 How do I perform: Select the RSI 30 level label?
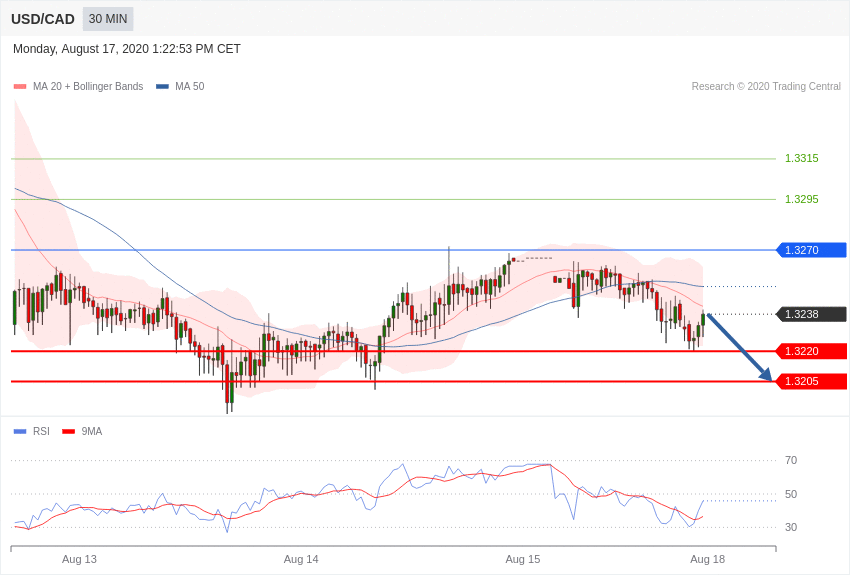pyautogui.click(x=791, y=527)
